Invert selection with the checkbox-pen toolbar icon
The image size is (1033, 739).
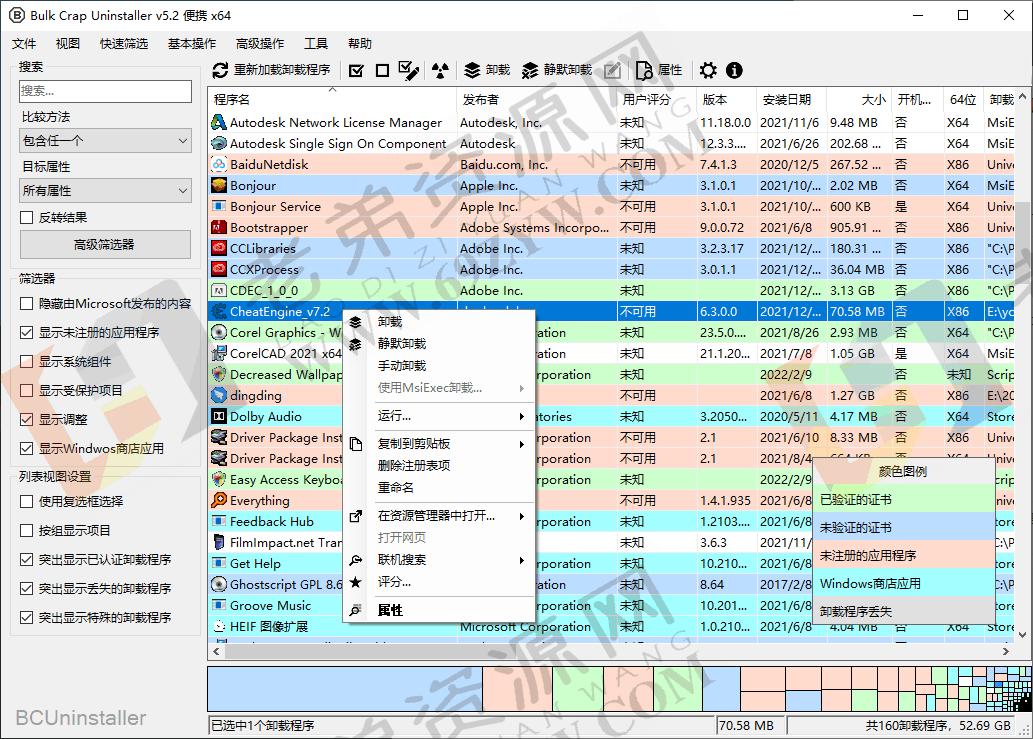click(408, 70)
